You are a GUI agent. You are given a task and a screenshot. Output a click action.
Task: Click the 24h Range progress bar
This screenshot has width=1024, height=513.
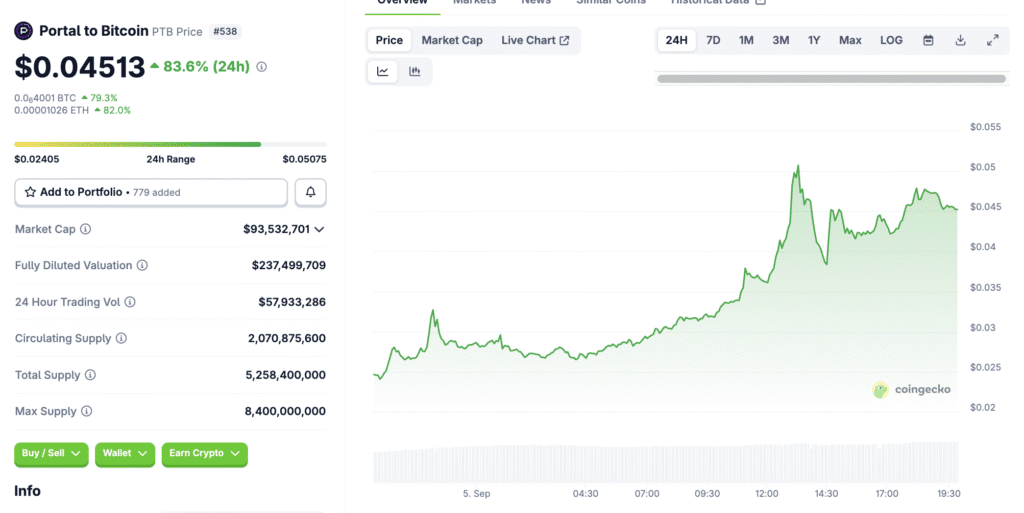[x=170, y=144]
